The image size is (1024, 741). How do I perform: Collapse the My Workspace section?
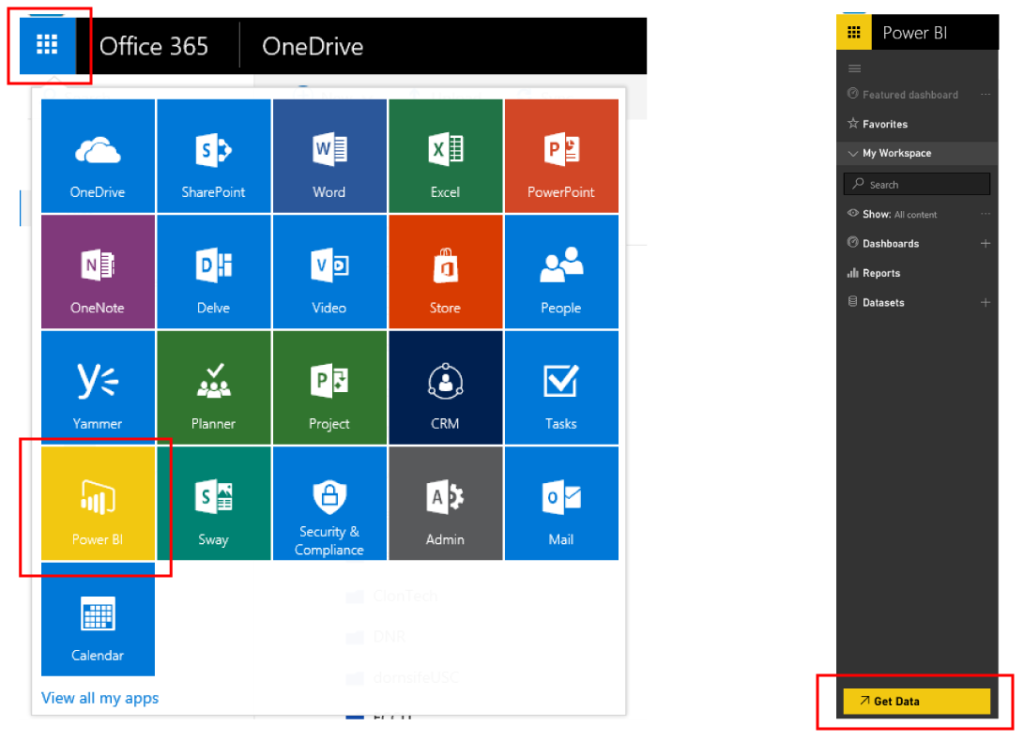853,153
